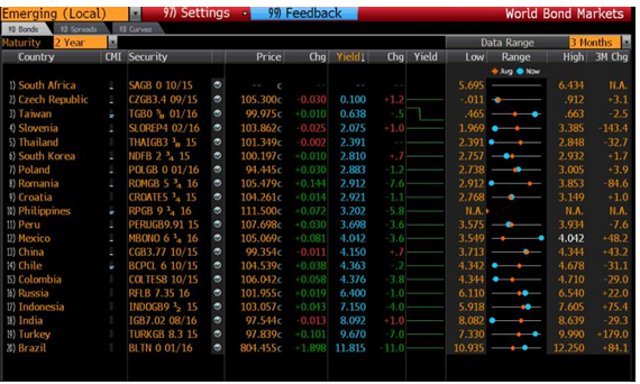
Task: Click the round icon beside CROATE5 15
Action: 217,197
